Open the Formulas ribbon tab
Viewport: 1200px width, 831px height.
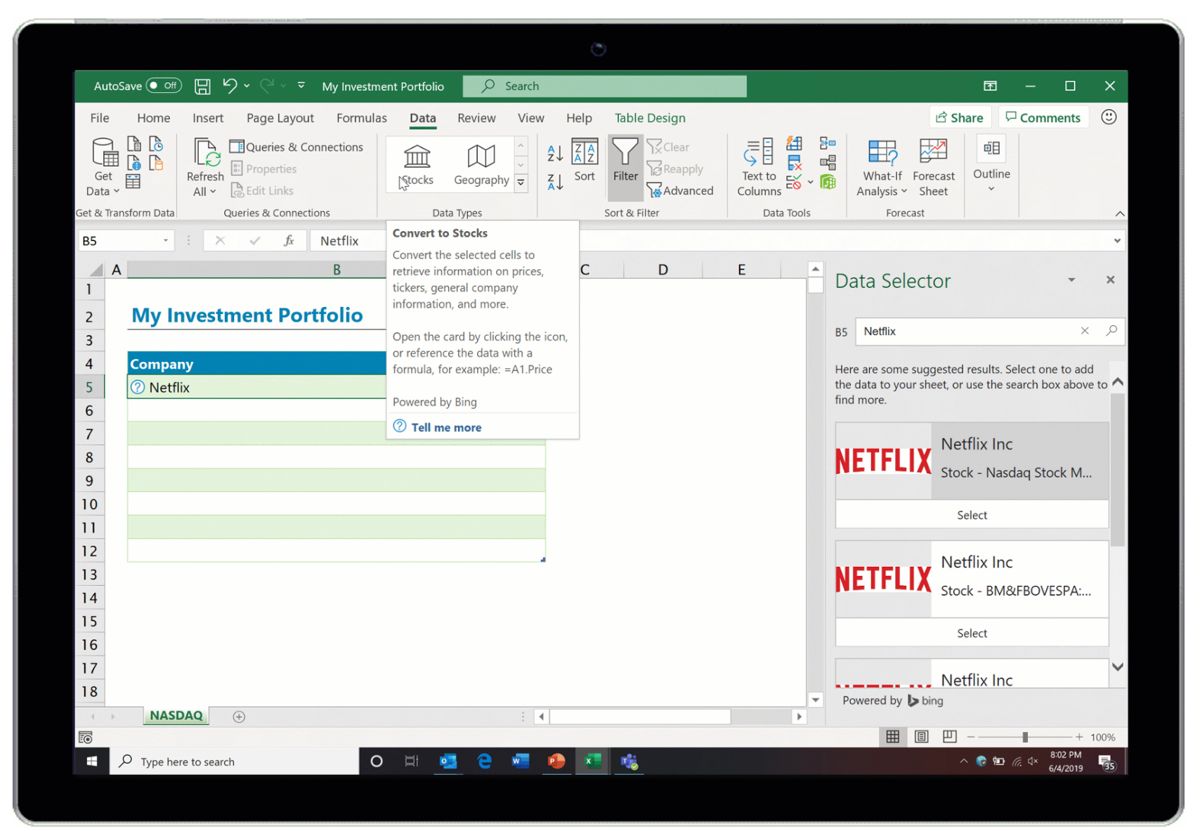point(361,118)
